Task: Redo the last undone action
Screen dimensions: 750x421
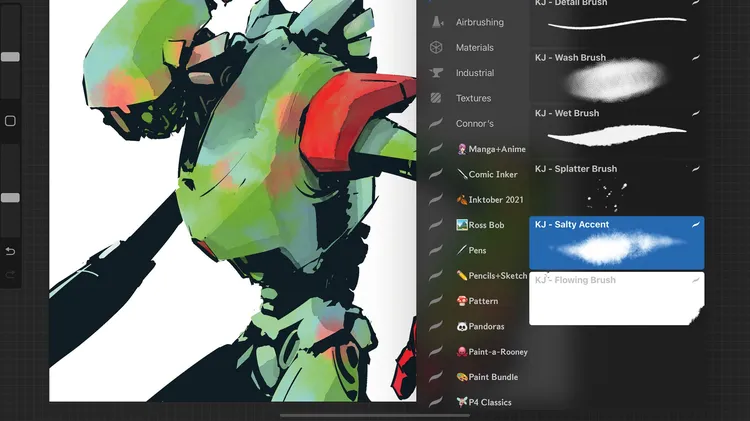Action: tap(10, 275)
